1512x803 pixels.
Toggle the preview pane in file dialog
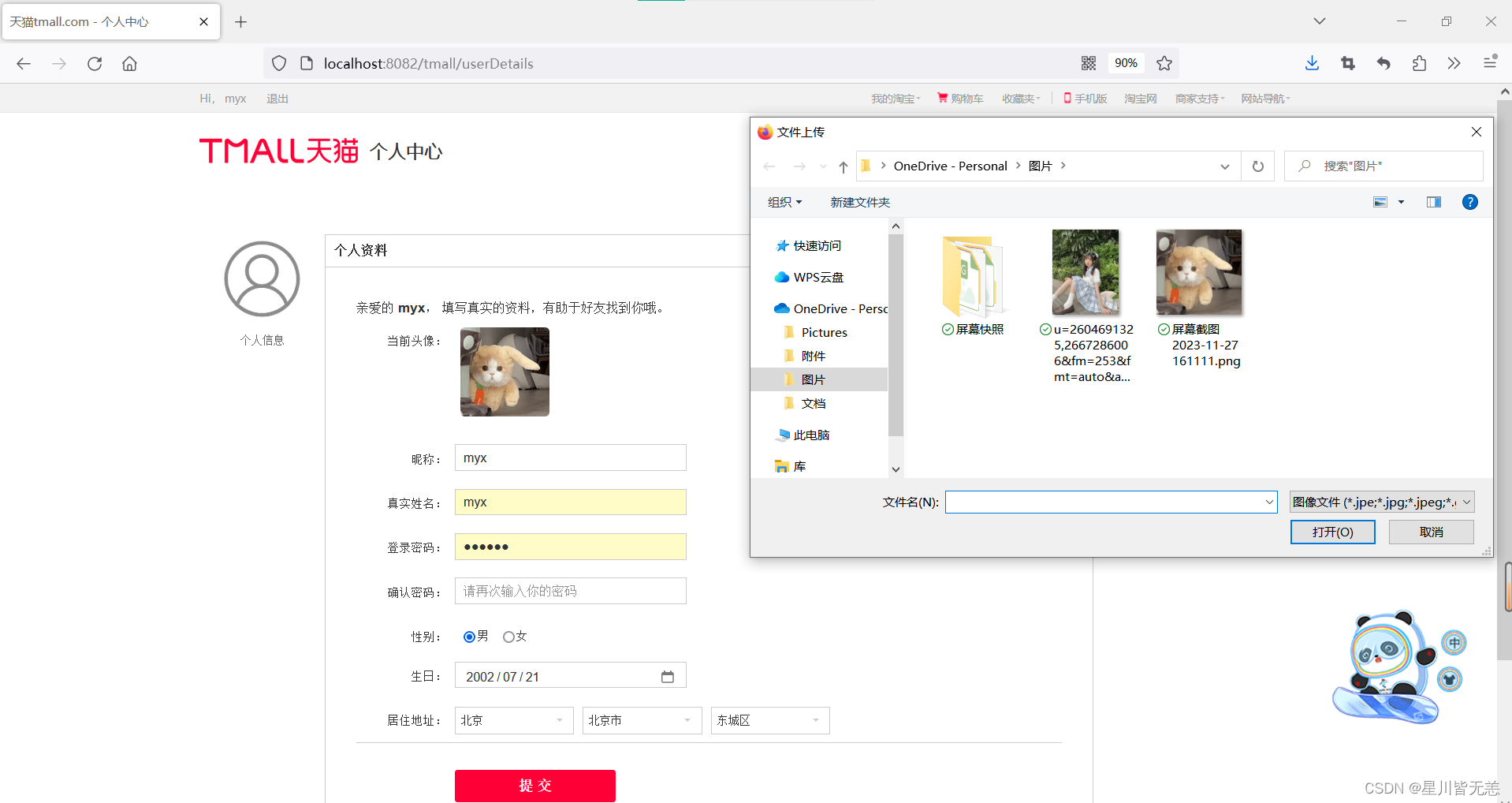coord(1434,202)
